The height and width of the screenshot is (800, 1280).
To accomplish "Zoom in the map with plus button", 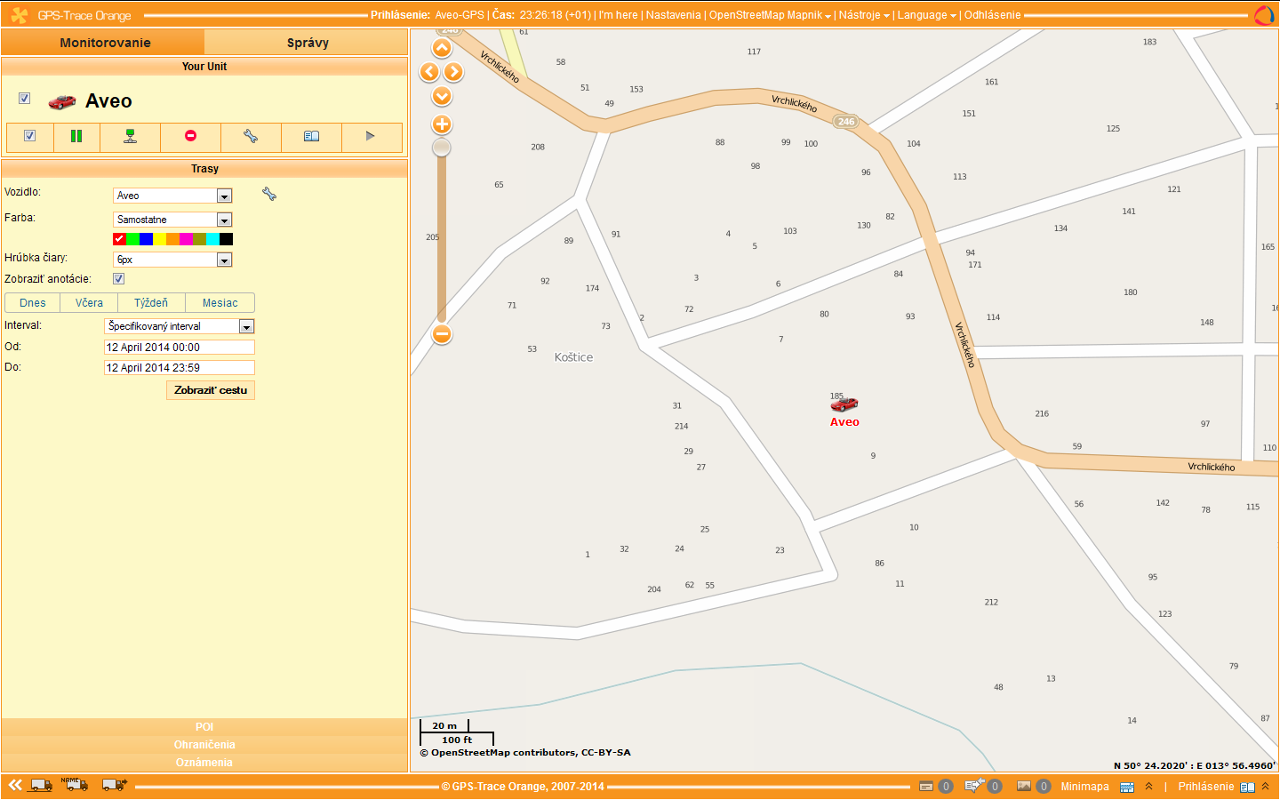I will pos(442,125).
